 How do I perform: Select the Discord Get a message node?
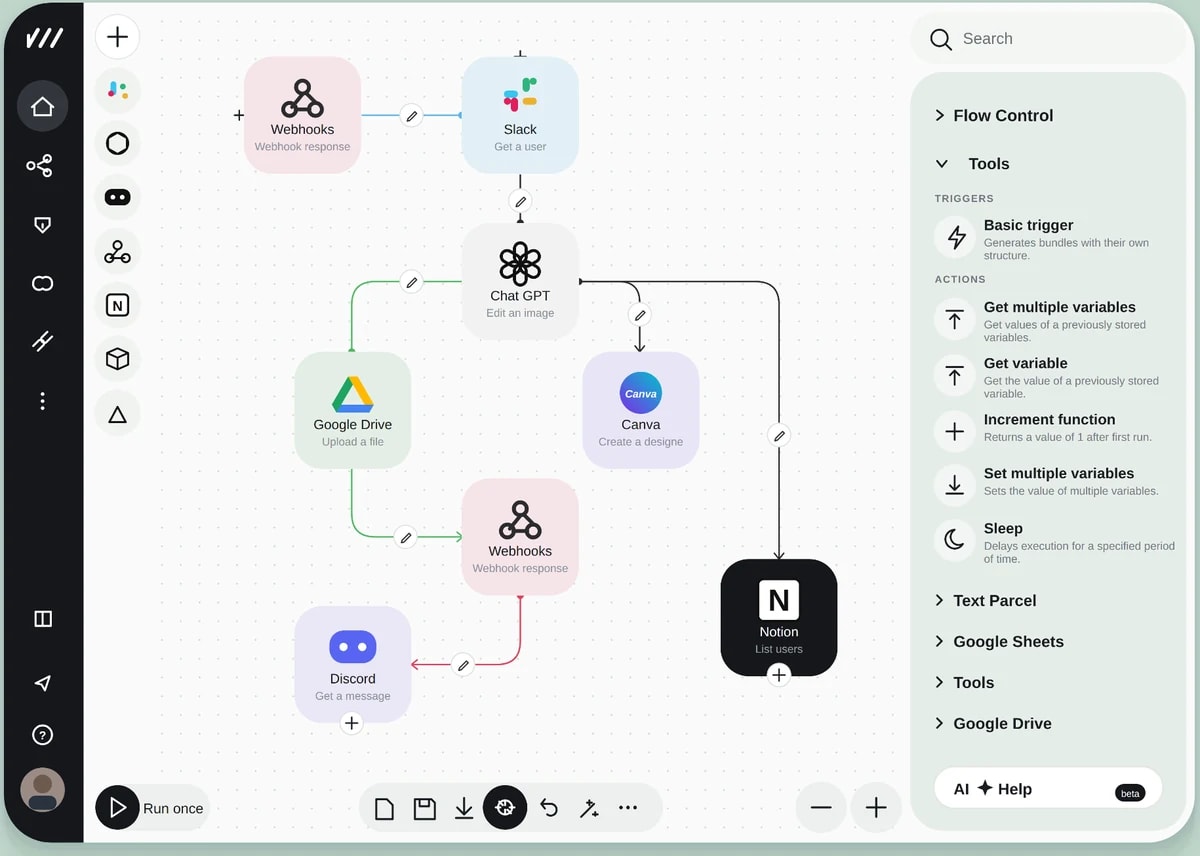(352, 664)
